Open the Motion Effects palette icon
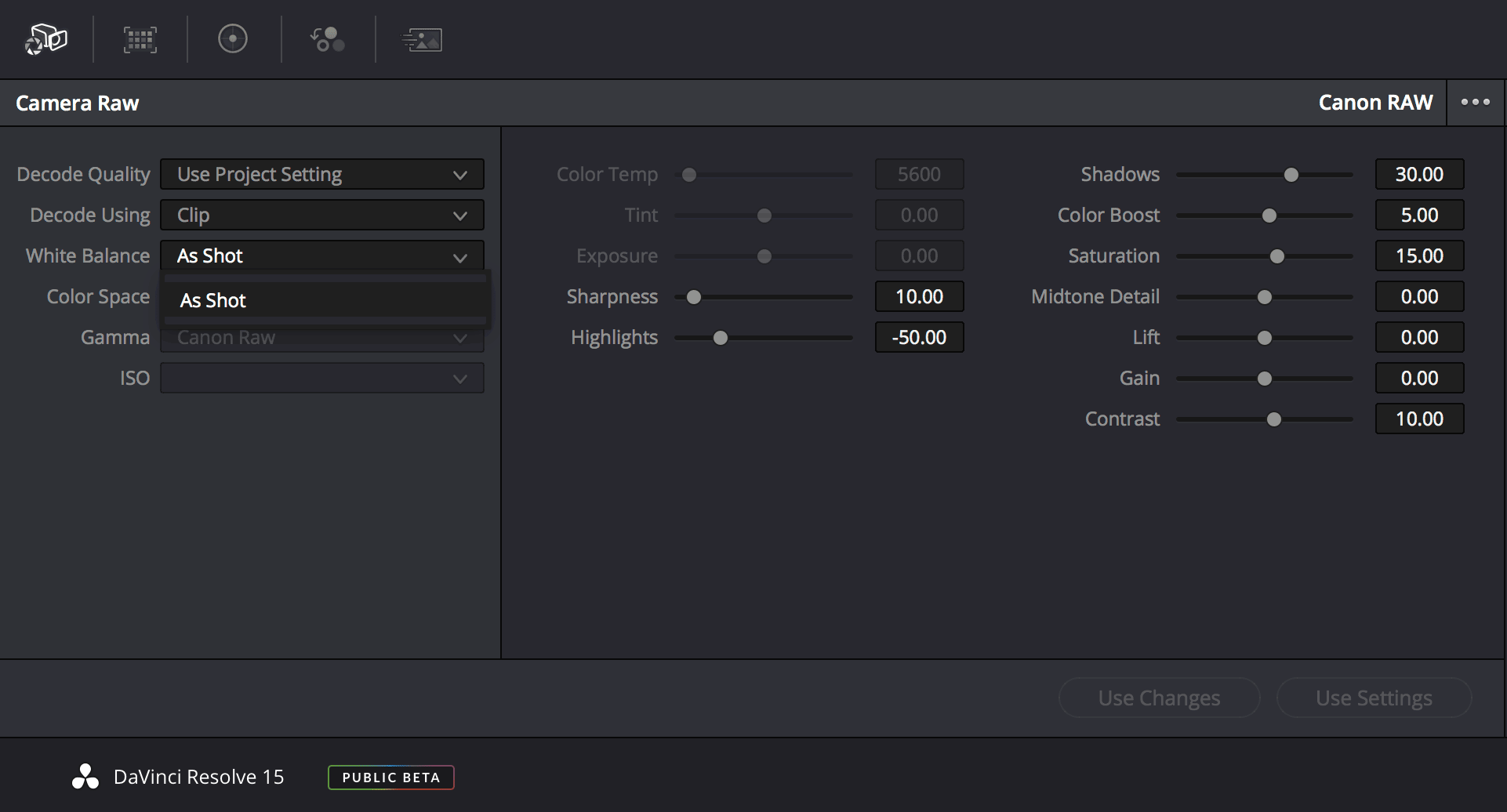1507x812 pixels. click(423, 39)
